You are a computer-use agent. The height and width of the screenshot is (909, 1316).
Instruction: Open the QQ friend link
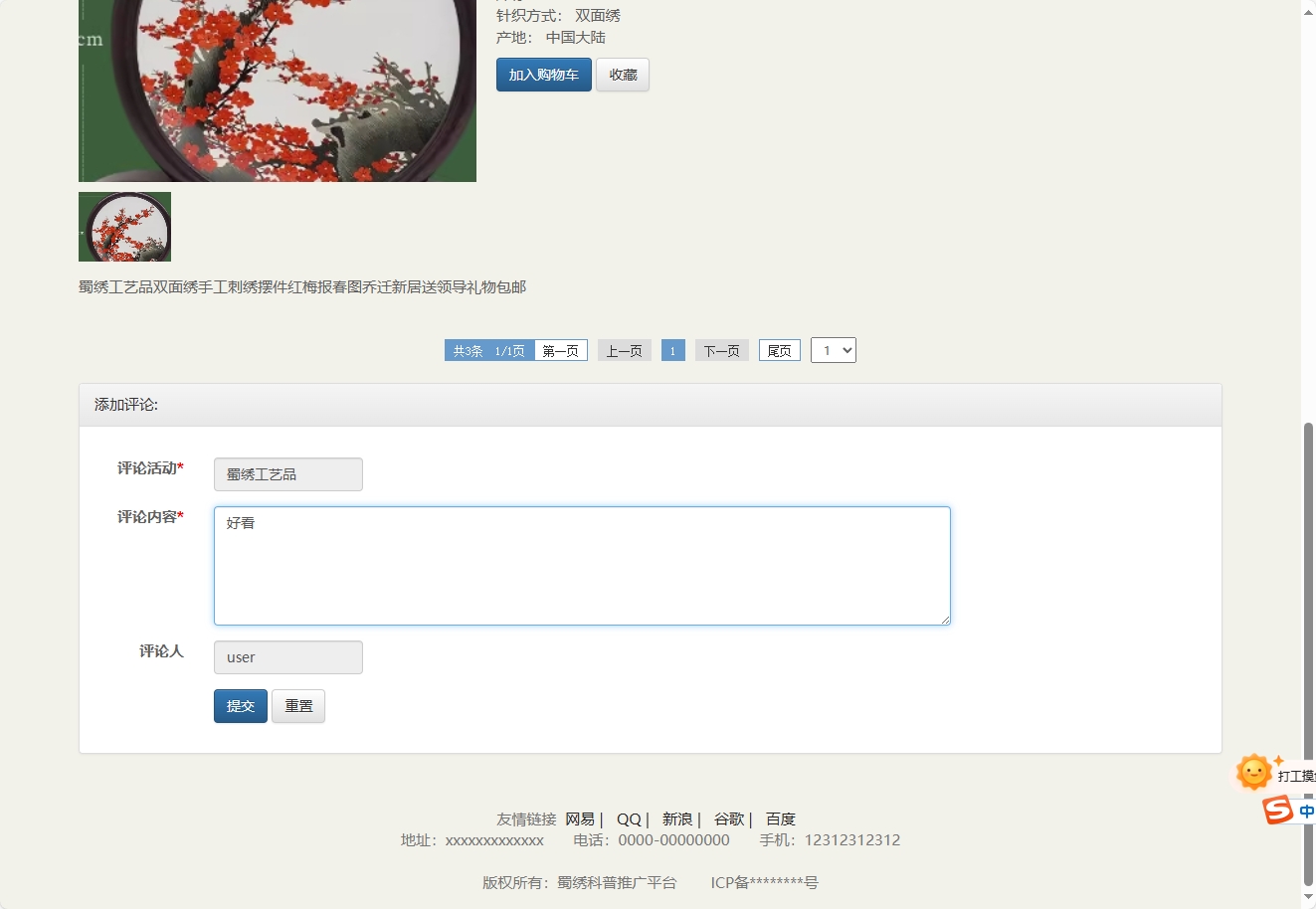point(629,818)
